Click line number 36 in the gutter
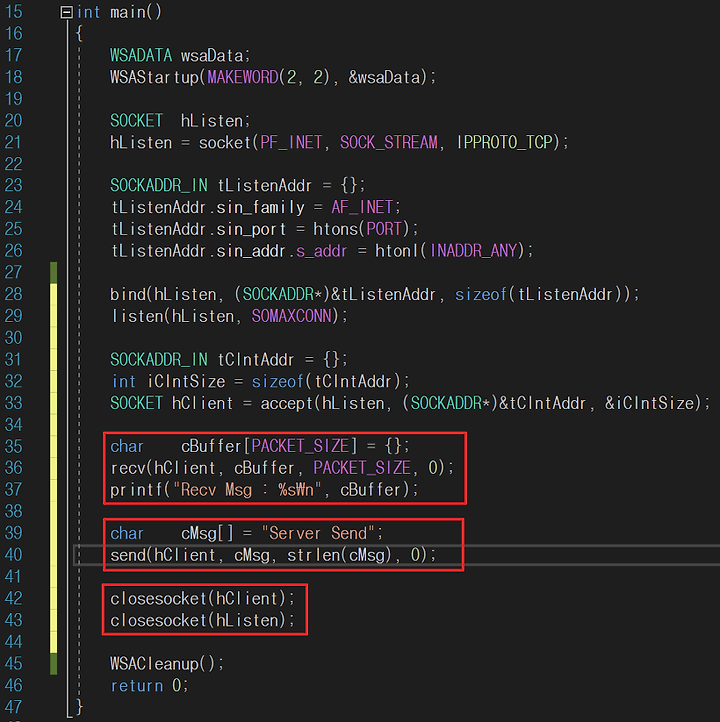The height and width of the screenshot is (722, 720). click(13, 468)
